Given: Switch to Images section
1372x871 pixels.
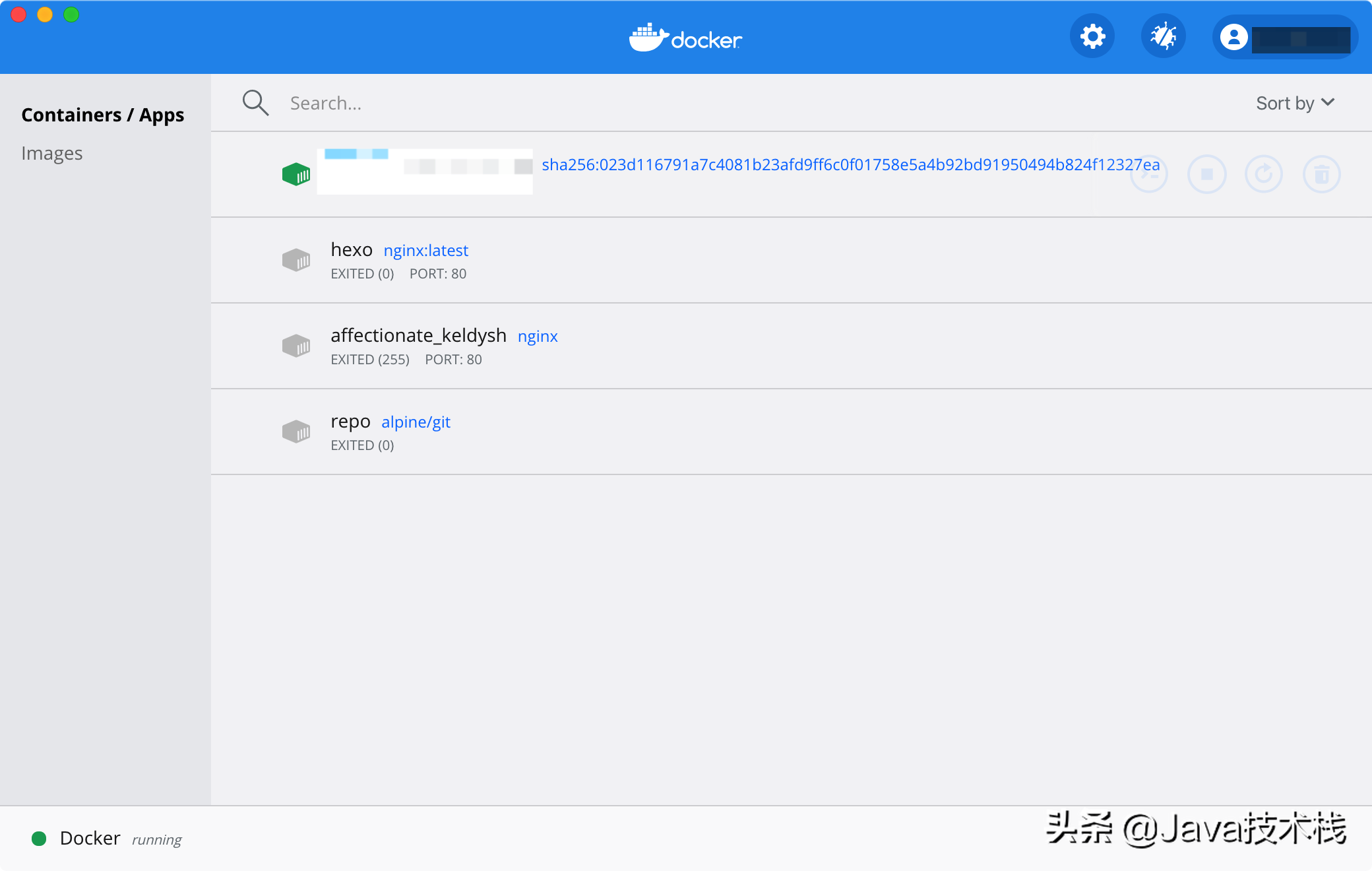Looking at the screenshot, I should pos(52,153).
